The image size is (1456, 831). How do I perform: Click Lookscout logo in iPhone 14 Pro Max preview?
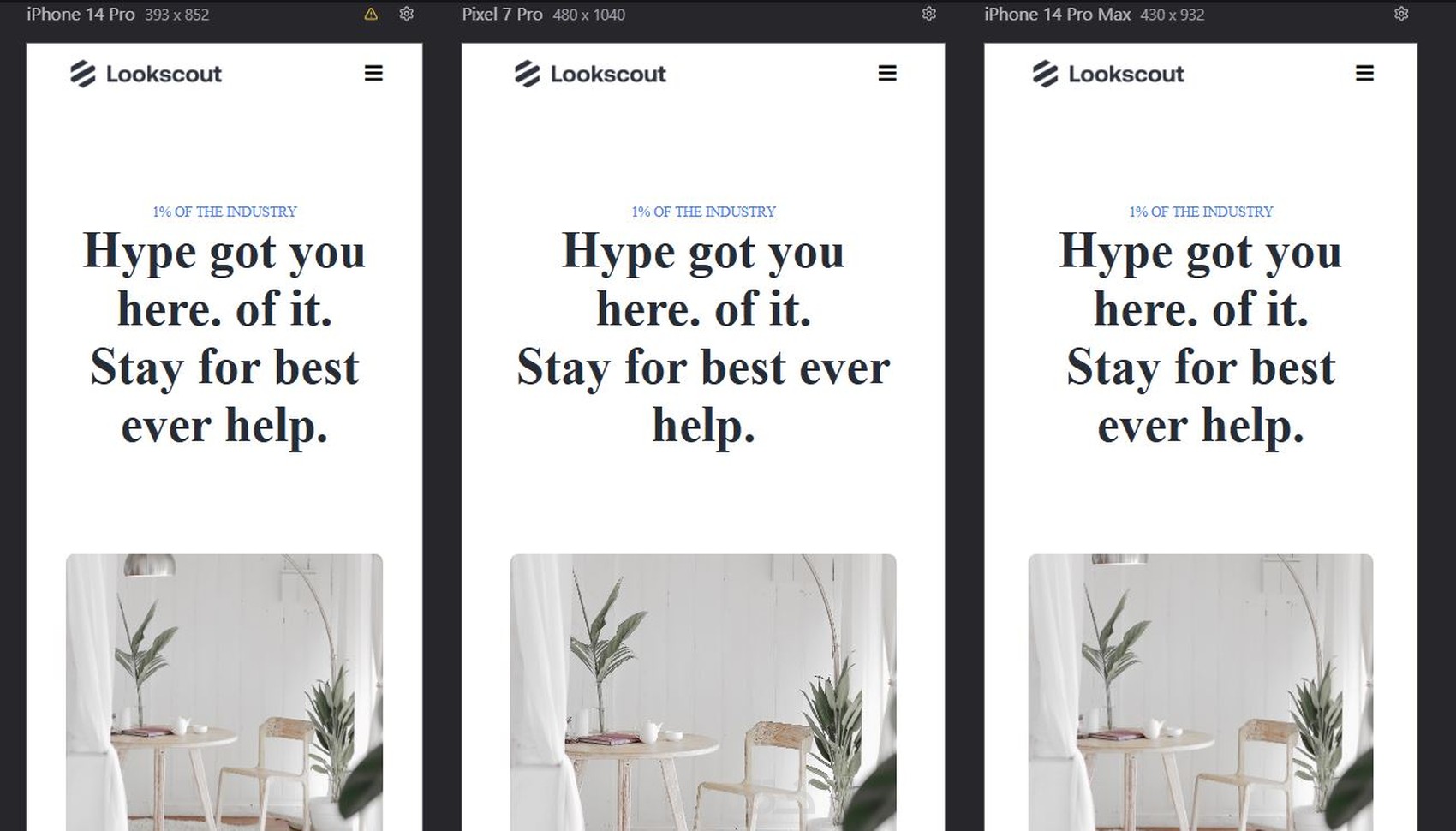coord(1108,74)
